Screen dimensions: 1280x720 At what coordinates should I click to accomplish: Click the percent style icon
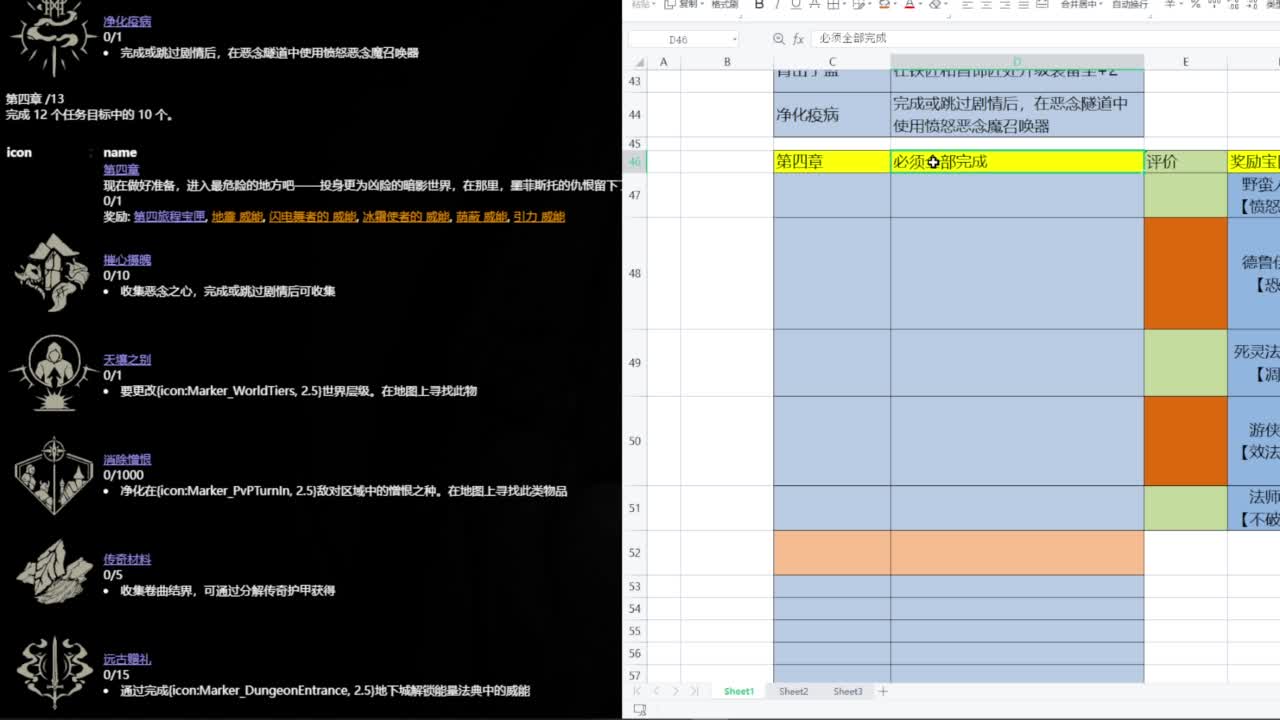coord(1195,4)
